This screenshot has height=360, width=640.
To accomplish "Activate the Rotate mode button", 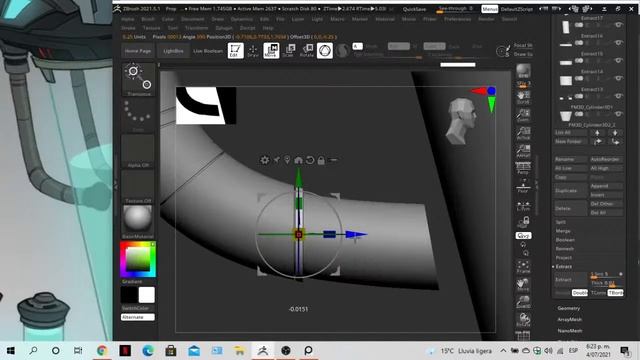I will pos(307,51).
